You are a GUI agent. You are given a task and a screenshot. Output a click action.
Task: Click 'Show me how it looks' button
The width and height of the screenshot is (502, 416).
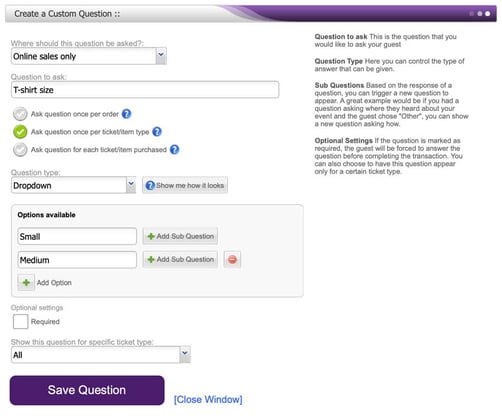pyautogui.click(x=185, y=185)
